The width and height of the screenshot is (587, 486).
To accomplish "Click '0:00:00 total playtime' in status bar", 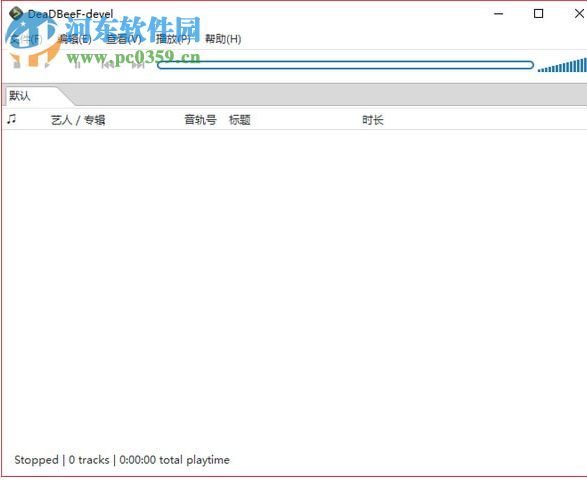I will click(x=174, y=460).
